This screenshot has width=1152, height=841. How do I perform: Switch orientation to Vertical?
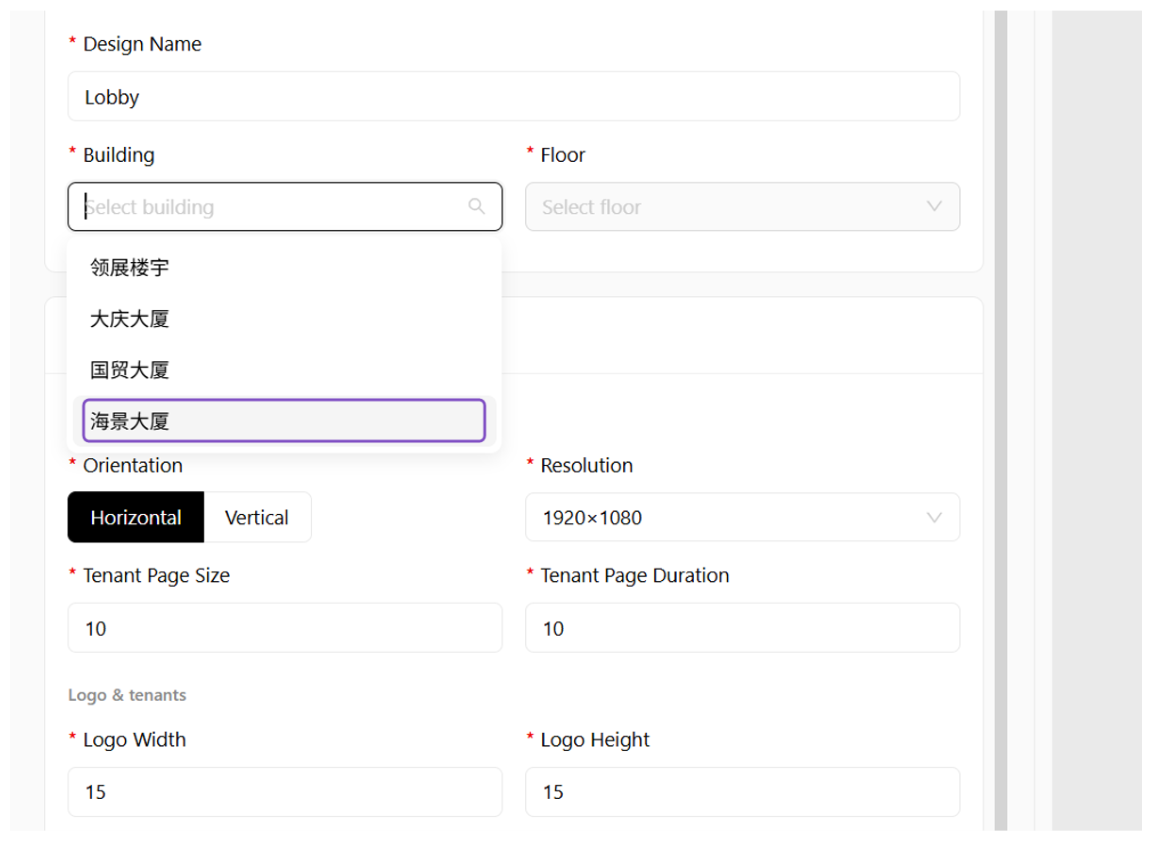coord(257,517)
